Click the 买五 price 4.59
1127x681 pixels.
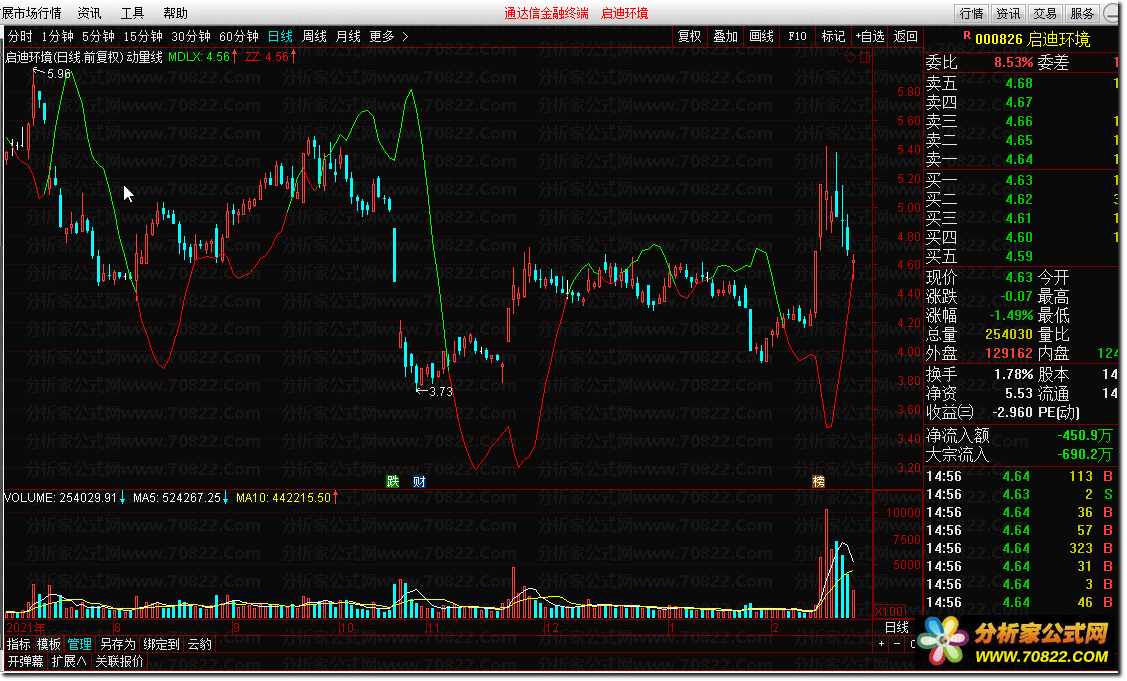click(x=1018, y=257)
